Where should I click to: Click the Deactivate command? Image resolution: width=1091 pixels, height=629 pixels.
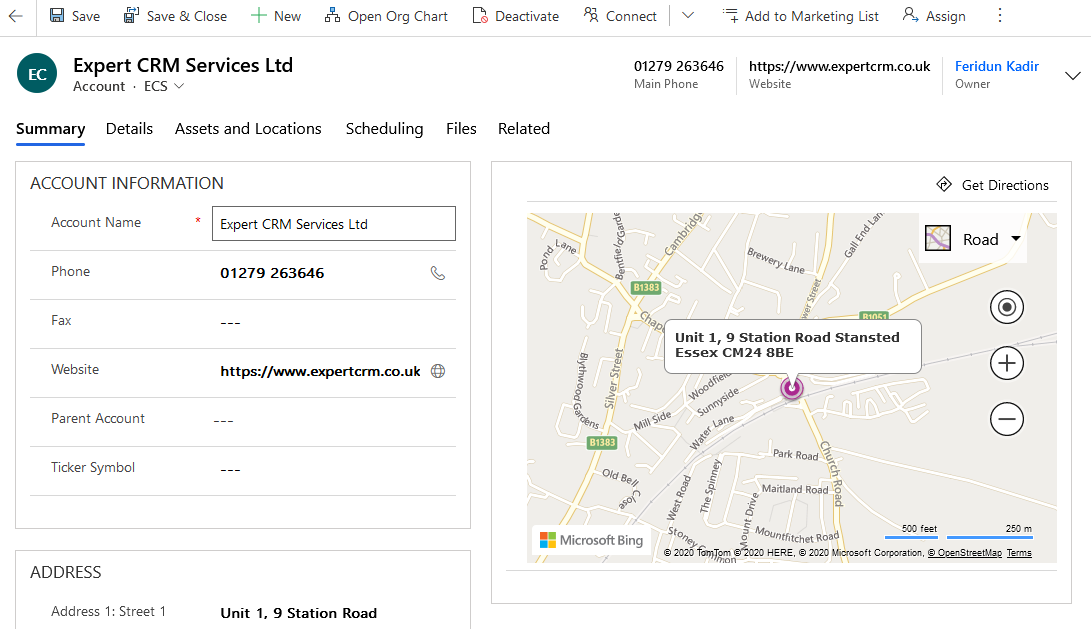(x=516, y=16)
